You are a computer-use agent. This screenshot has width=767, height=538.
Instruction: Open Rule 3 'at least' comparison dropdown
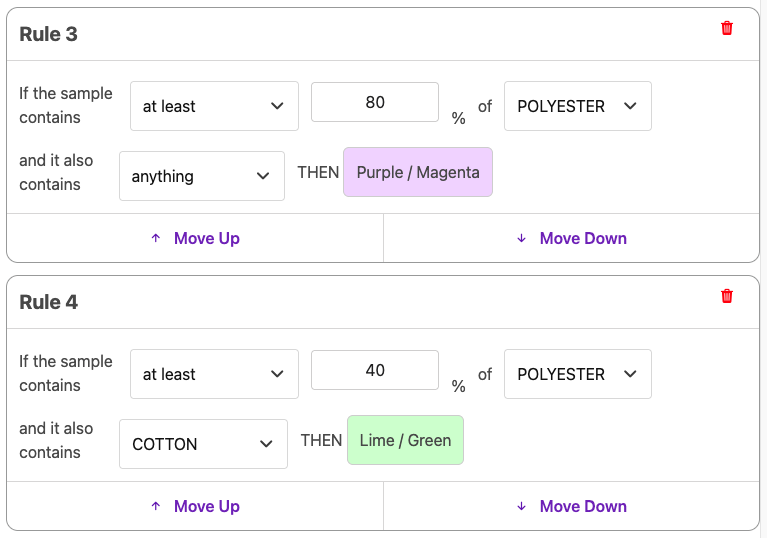[x=214, y=106]
